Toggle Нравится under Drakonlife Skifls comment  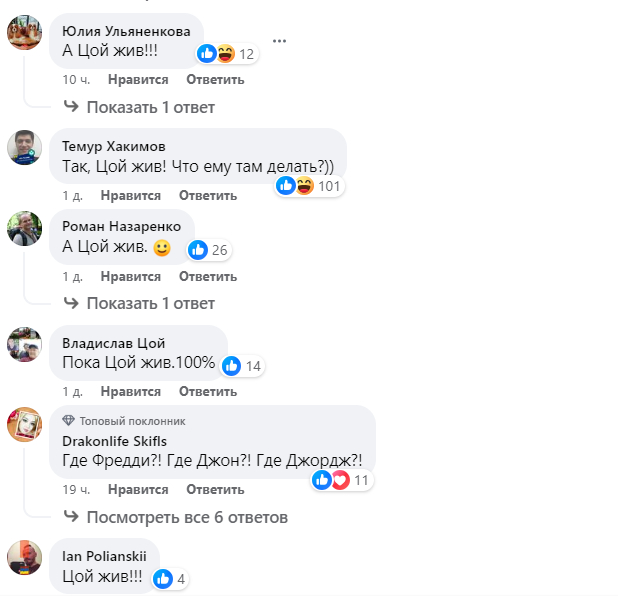138,489
